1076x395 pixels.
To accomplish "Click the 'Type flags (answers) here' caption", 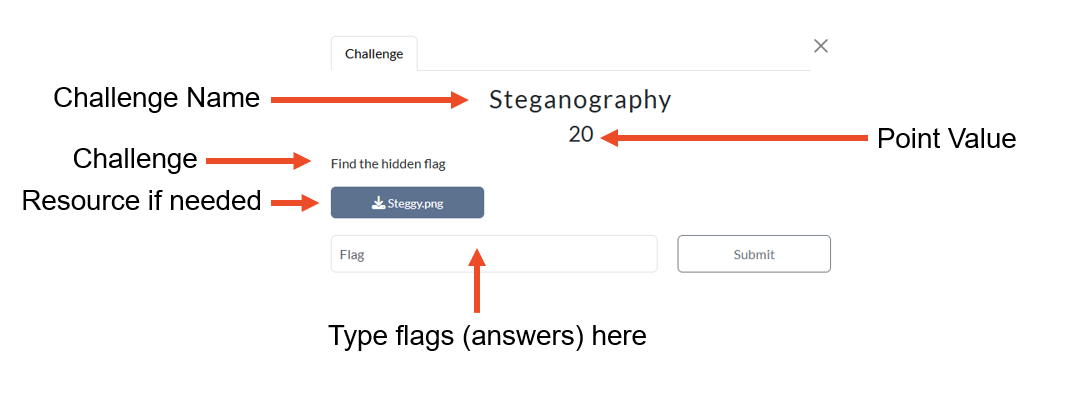I will [487, 336].
